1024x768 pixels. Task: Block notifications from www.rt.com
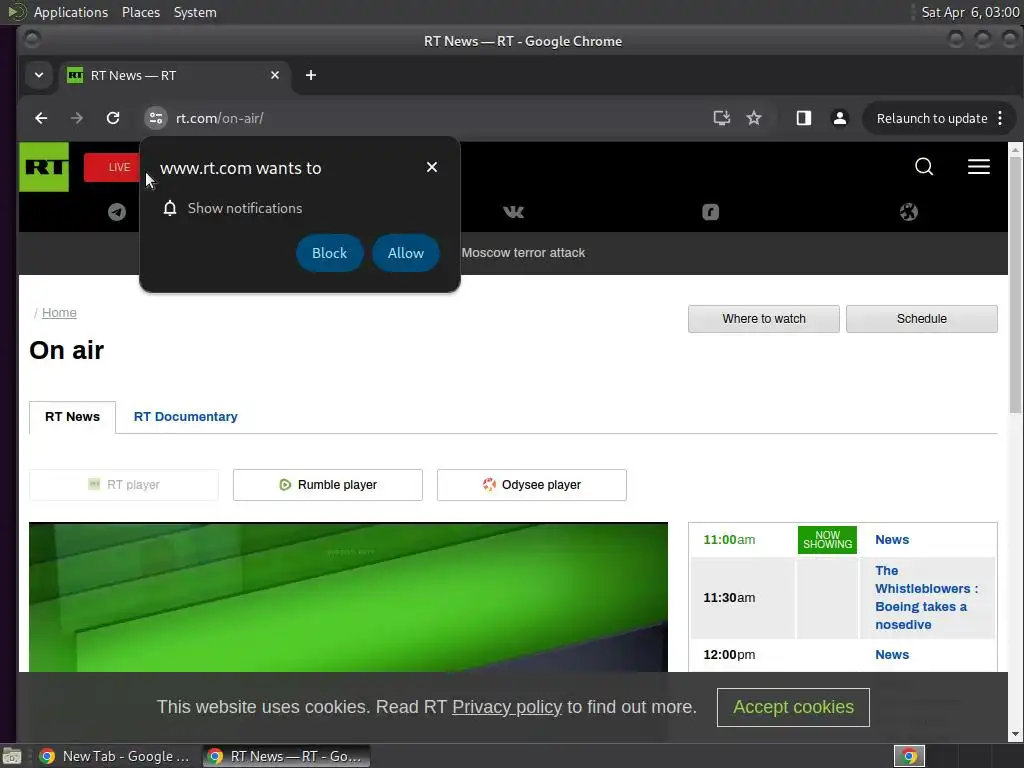click(x=329, y=253)
